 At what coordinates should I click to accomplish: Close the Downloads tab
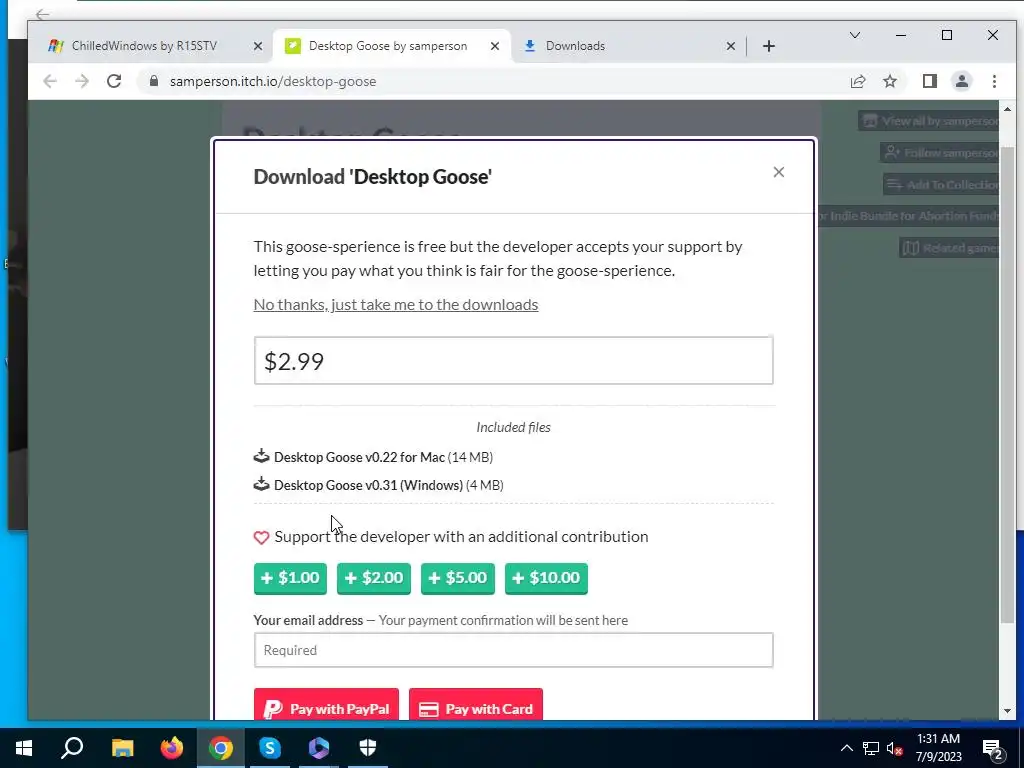coord(731,46)
